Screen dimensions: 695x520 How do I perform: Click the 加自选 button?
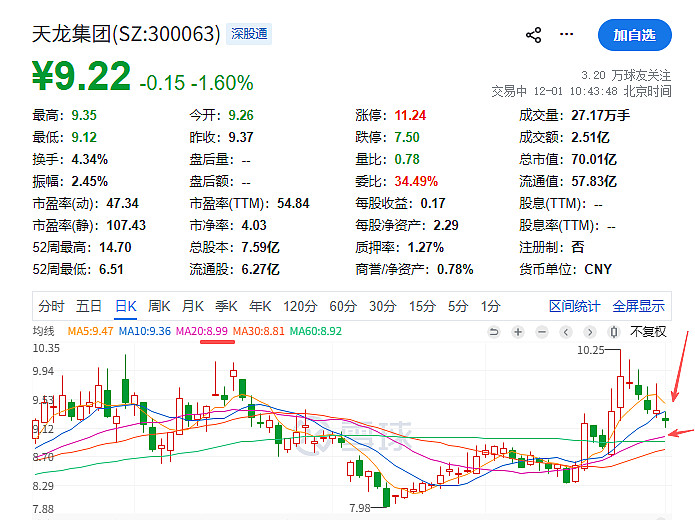(x=635, y=35)
